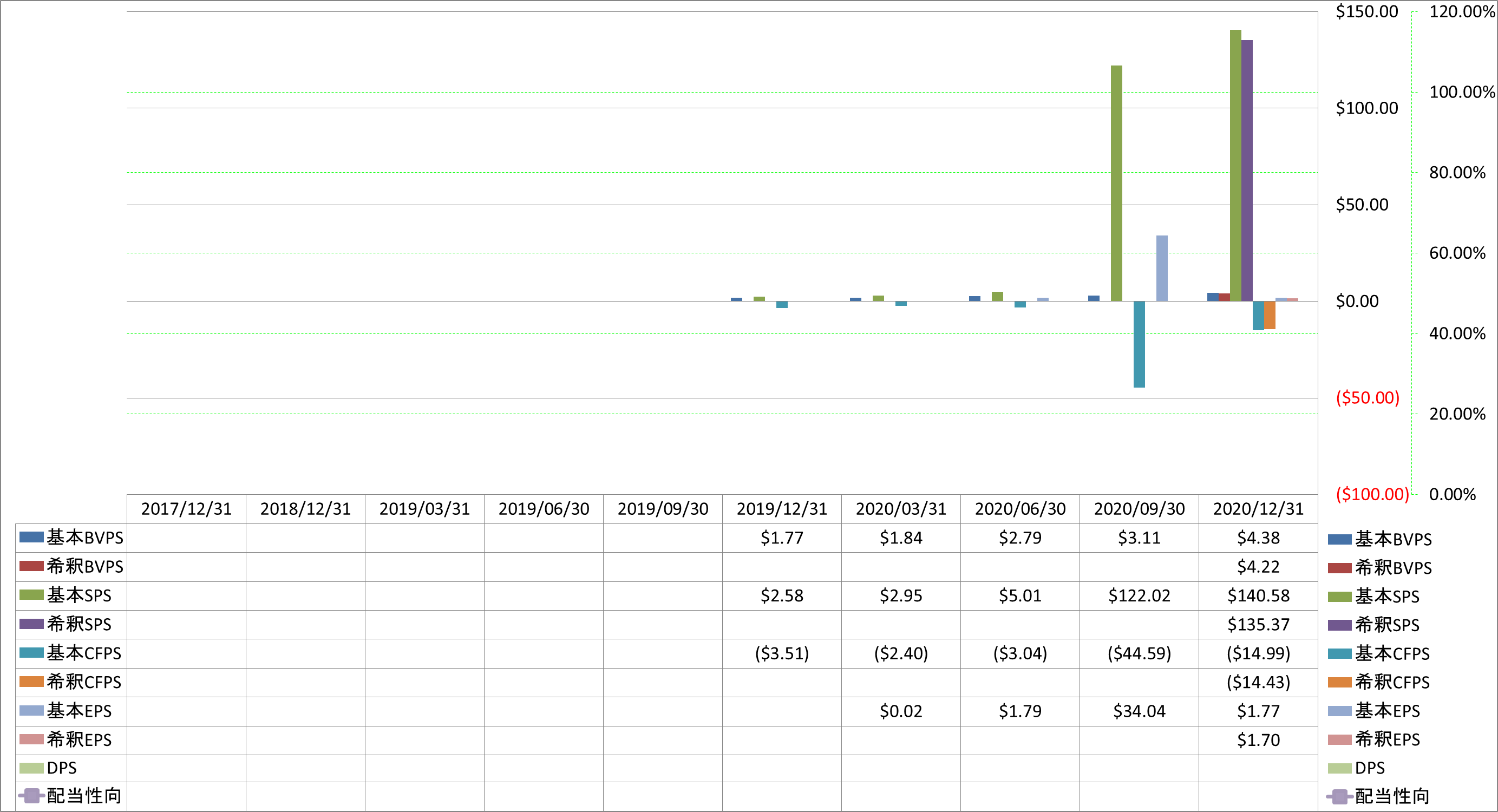Image resolution: width=1498 pixels, height=812 pixels.
Task: Click the DPS row label in left table
Action: click(62, 768)
